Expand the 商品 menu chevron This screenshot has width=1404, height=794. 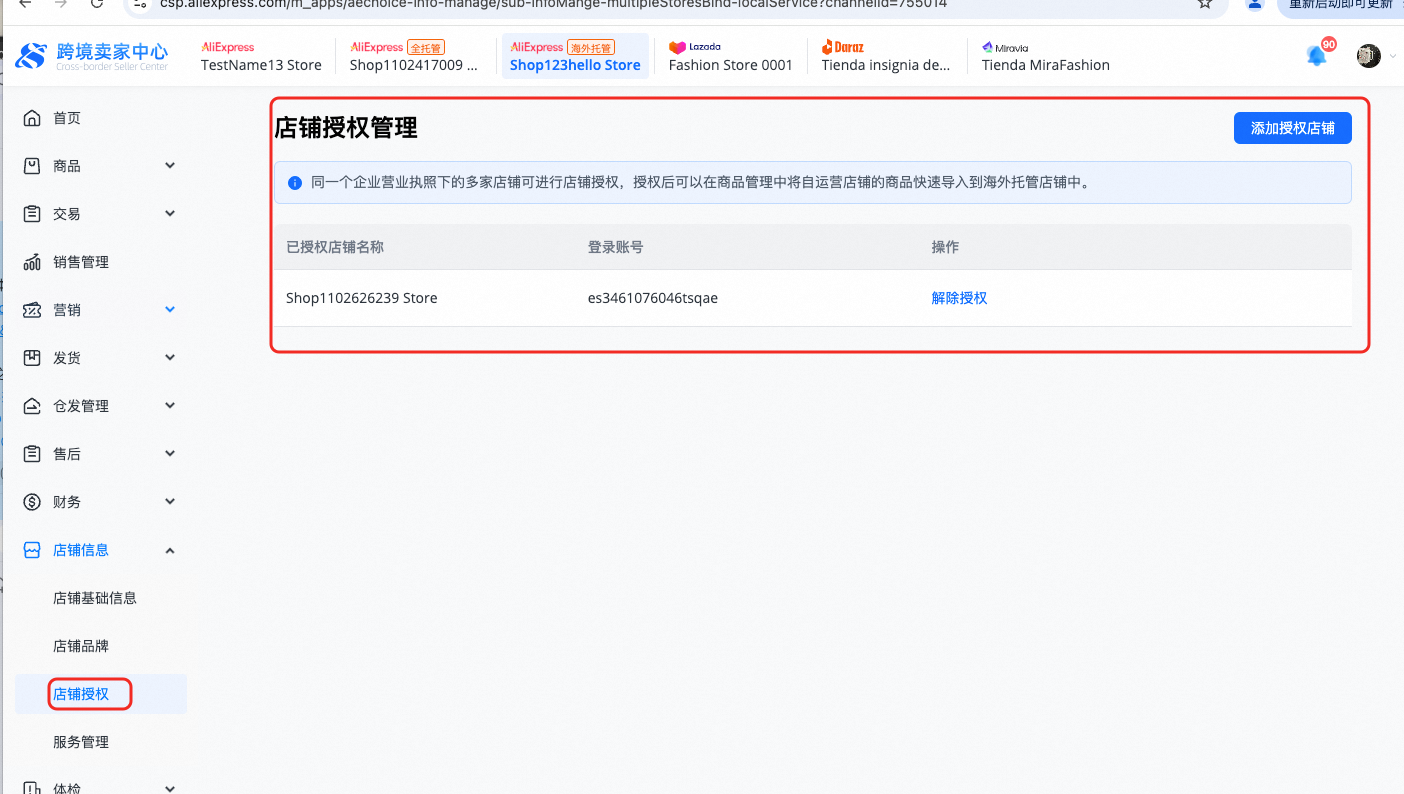pos(170,166)
